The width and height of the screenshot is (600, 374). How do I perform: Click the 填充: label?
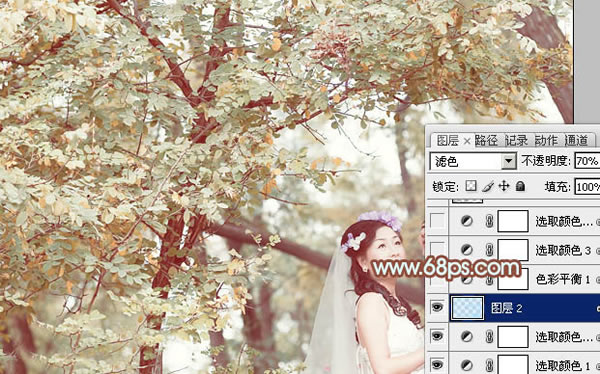(x=558, y=187)
